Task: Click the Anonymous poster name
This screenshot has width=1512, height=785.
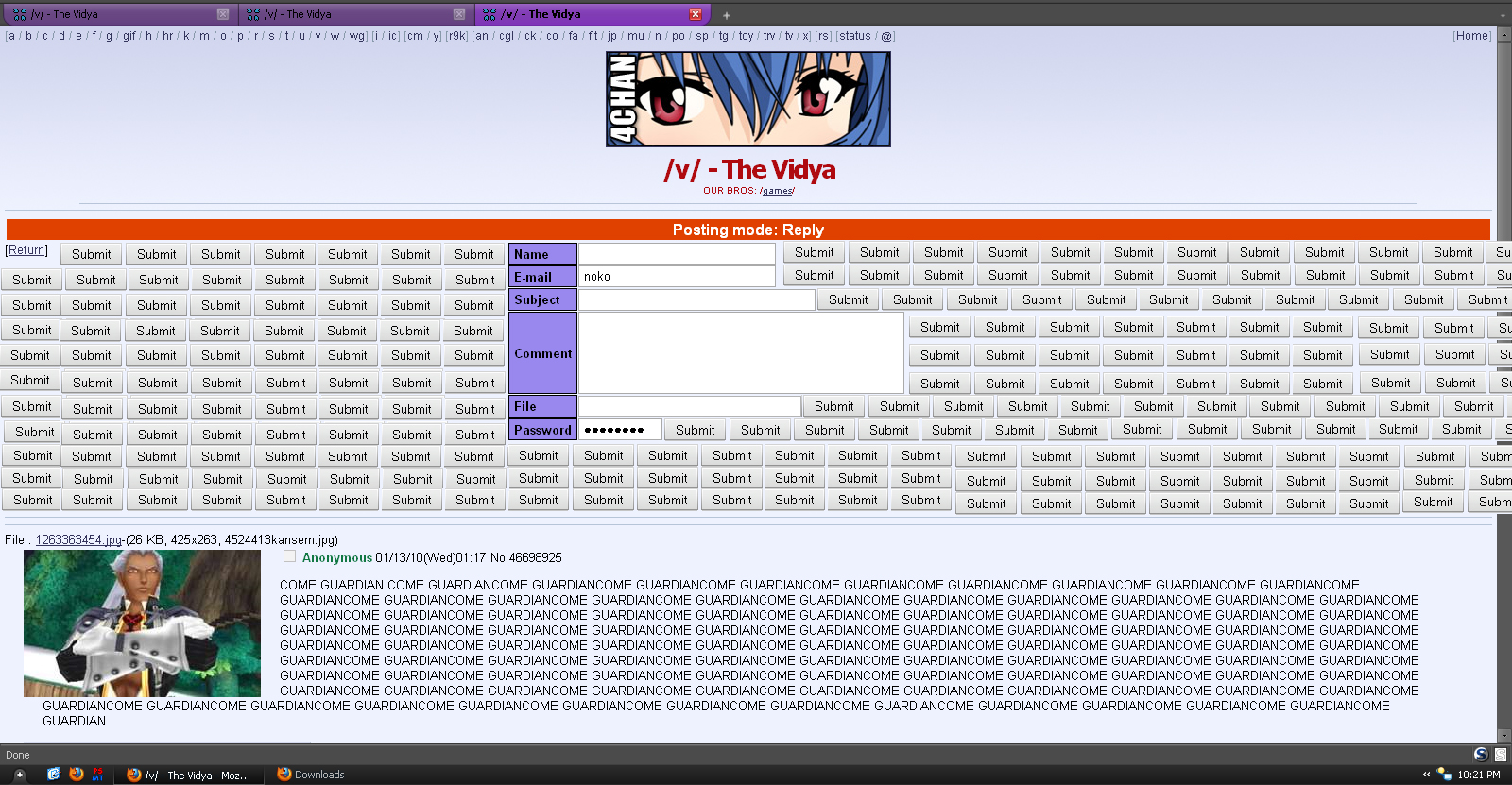Action: 337,557
